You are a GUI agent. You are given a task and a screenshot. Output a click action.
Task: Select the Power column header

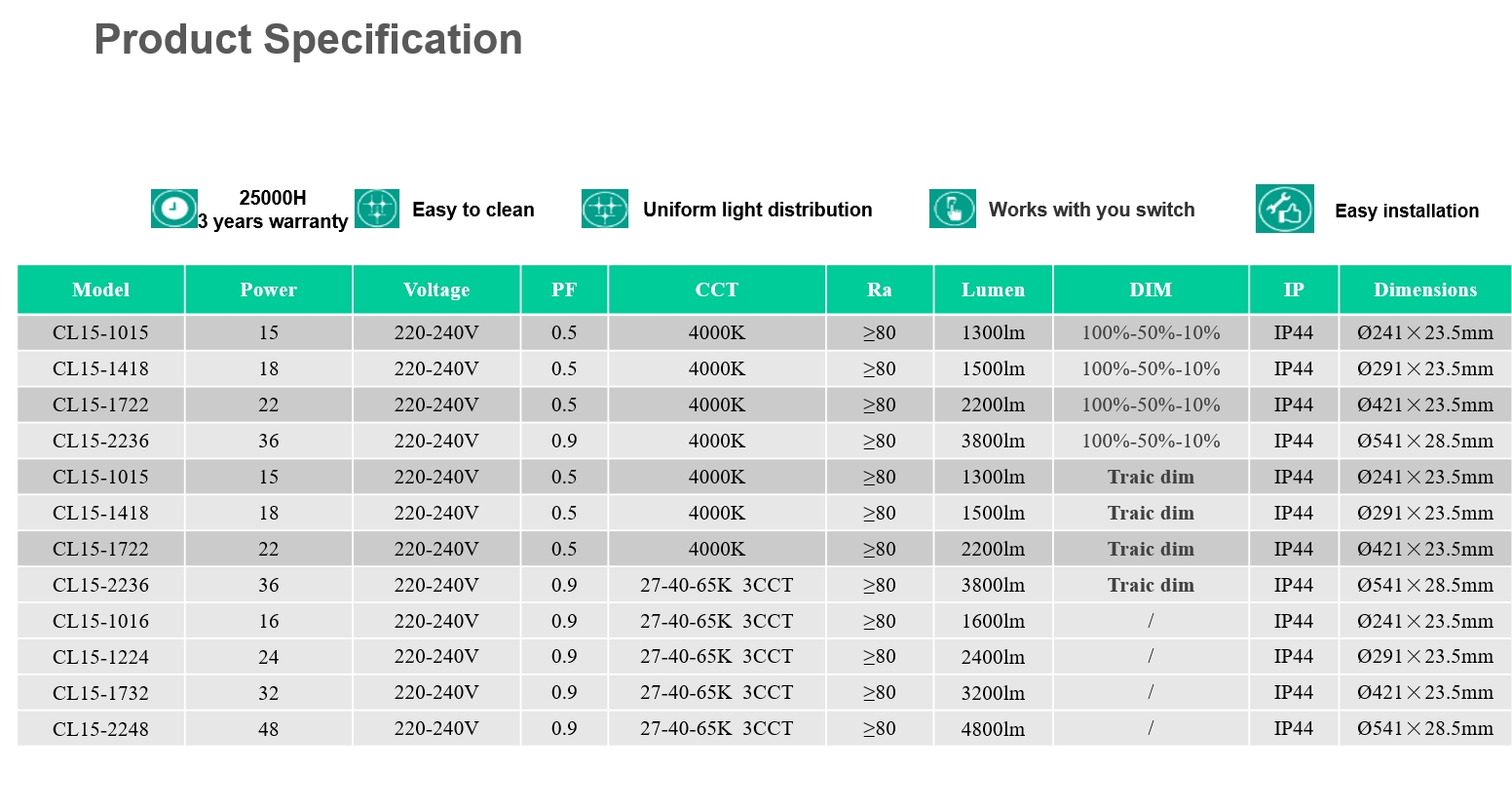(268, 289)
